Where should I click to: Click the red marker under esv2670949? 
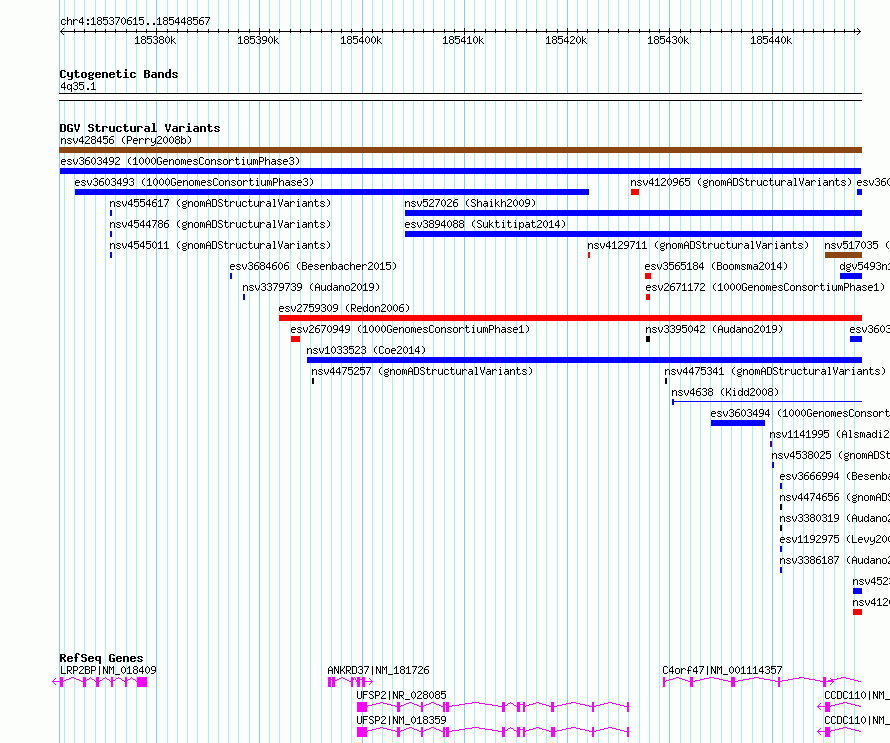[295, 339]
